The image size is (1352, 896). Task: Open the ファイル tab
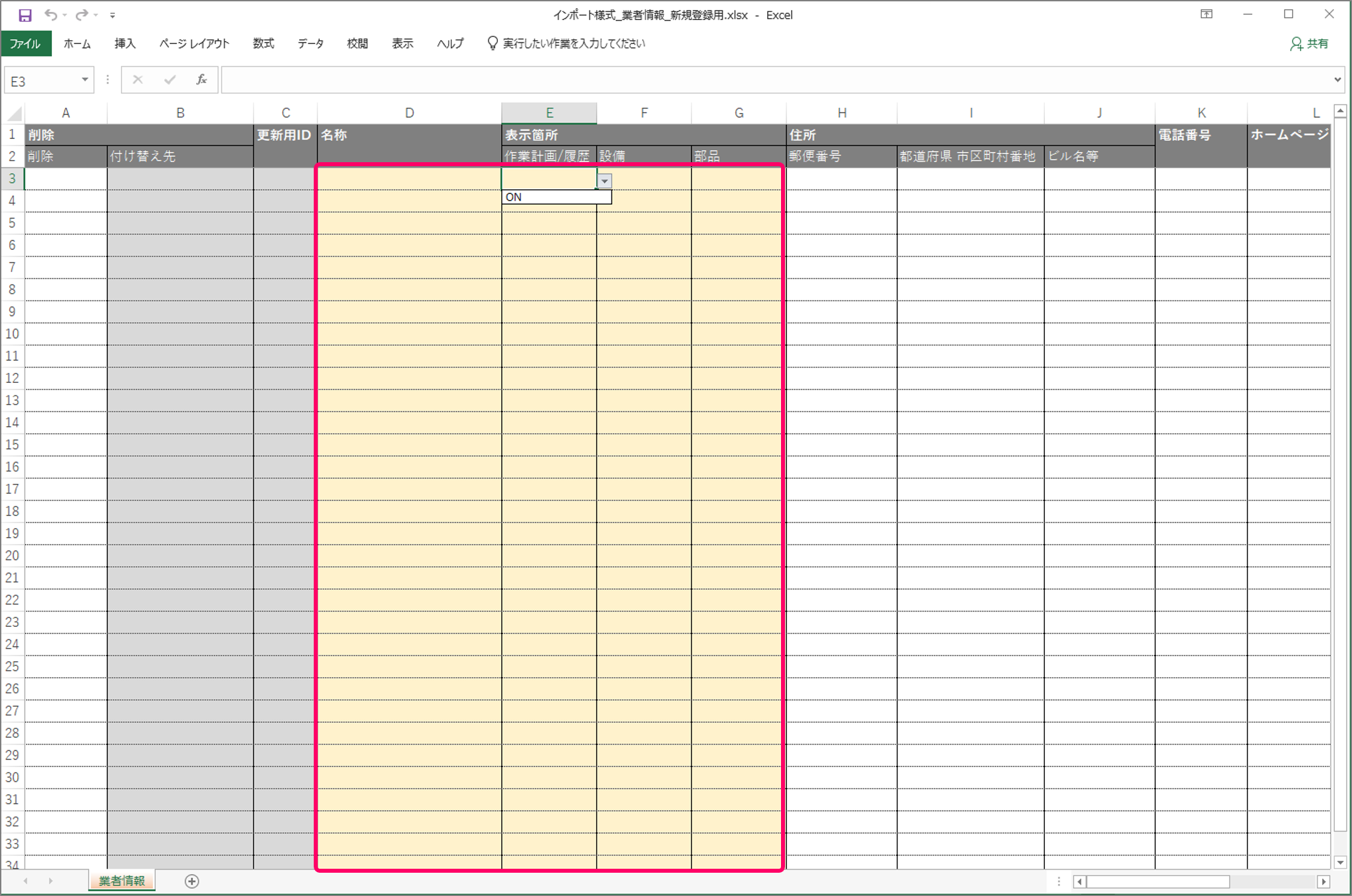coord(25,44)
